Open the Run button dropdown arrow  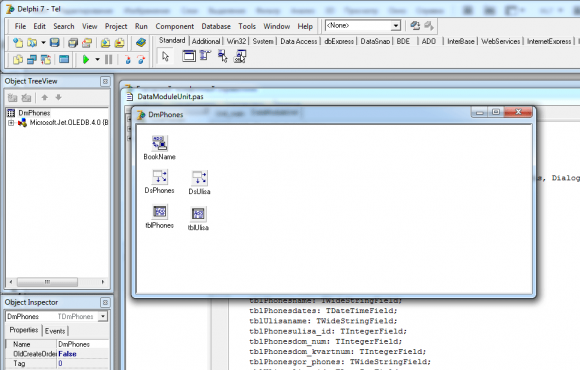pyautogui.click(x=97, y=59)
